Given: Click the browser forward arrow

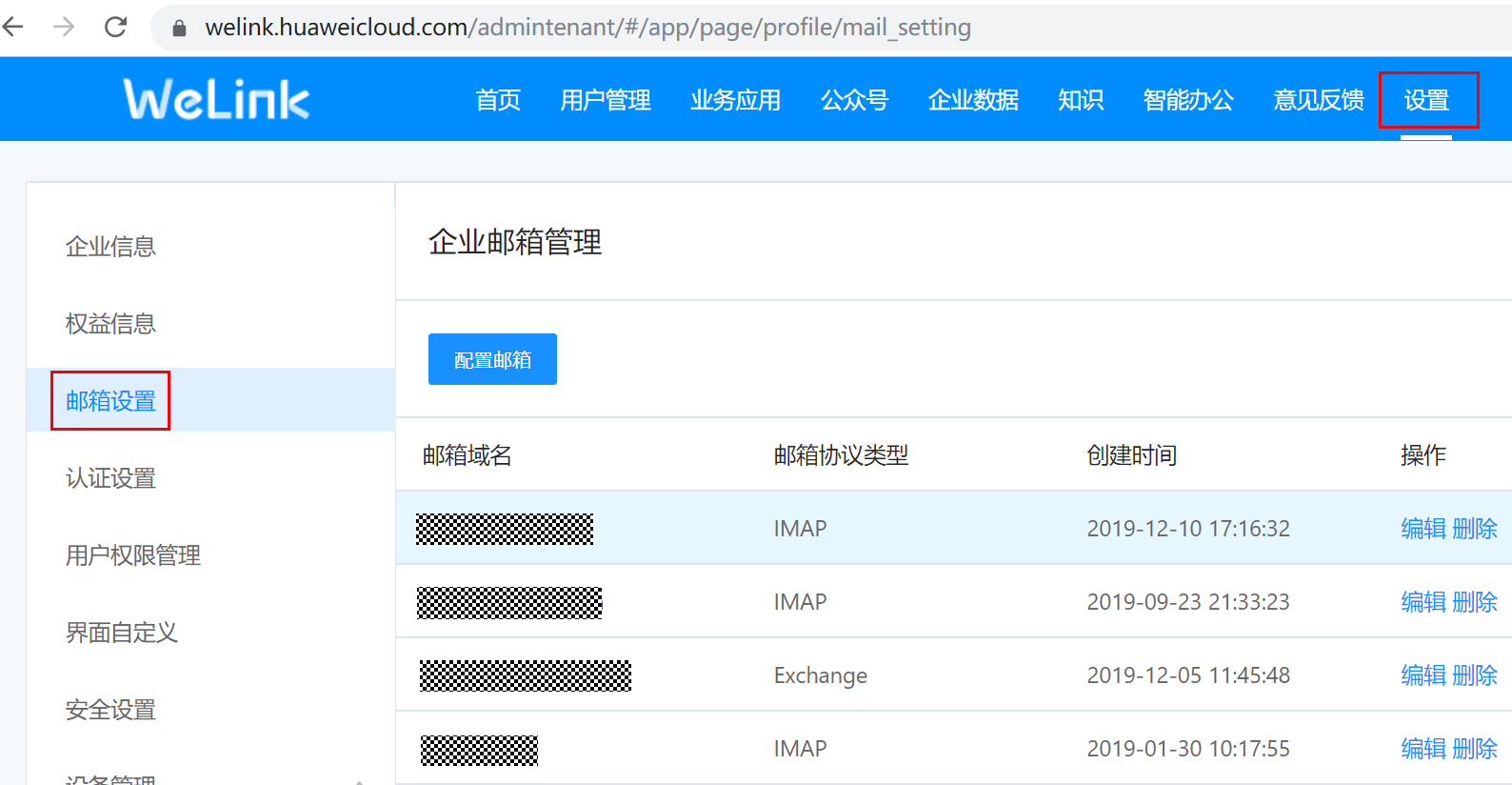Looking at the screenshot, I should click(64, 27).
